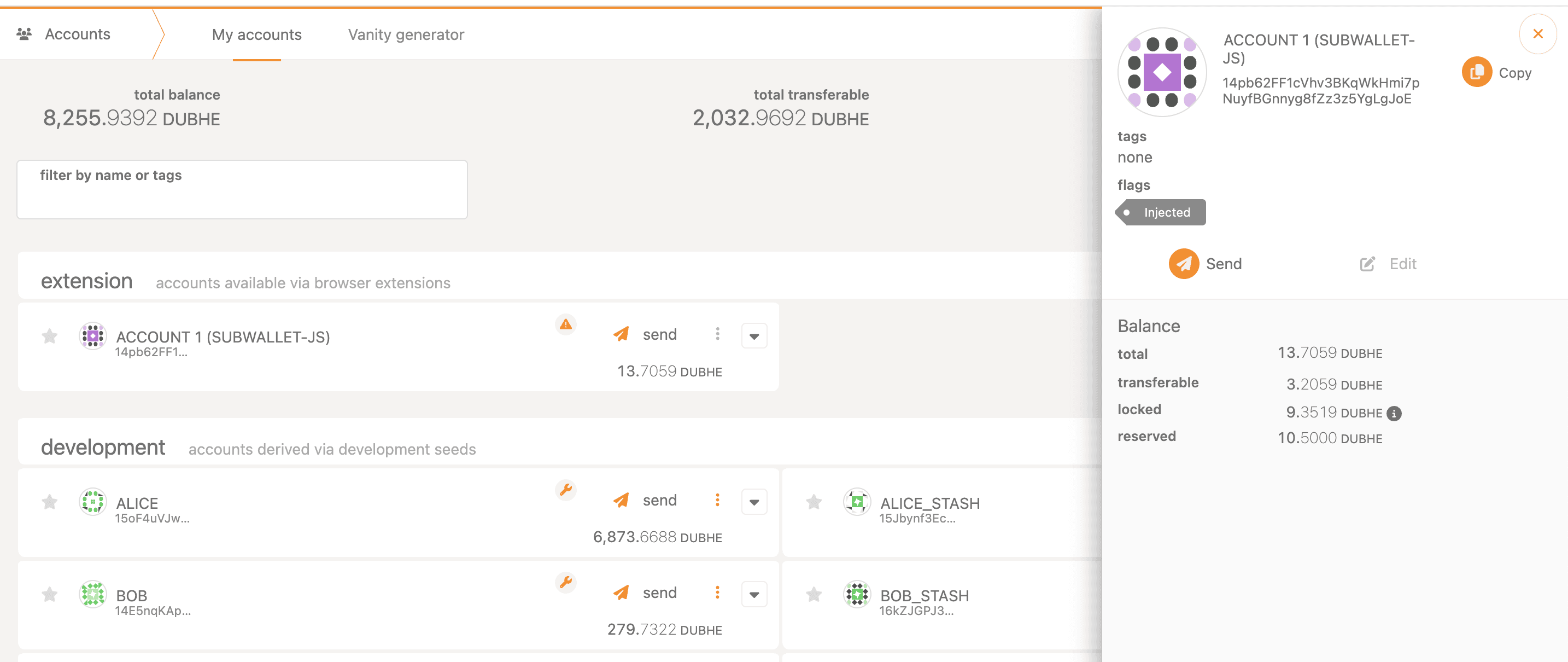Click the info icon next to locked balance
1568x662 pixels.
pyautogui.click(x=1393, y=414)
